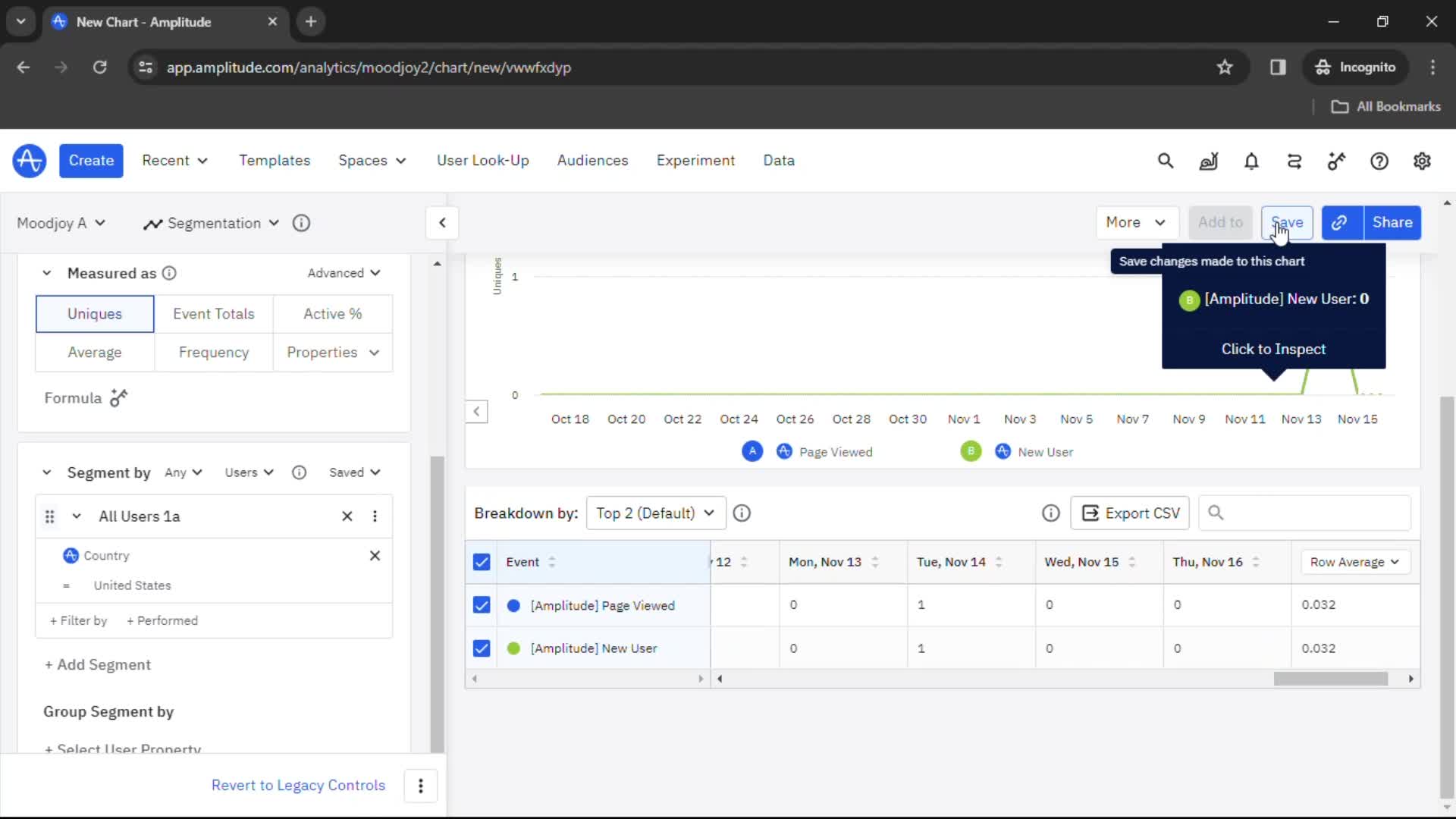Click the chart rocket icon beside search
The height and width of the screenshot is (819, 1456).
[x=1208, y=161]
